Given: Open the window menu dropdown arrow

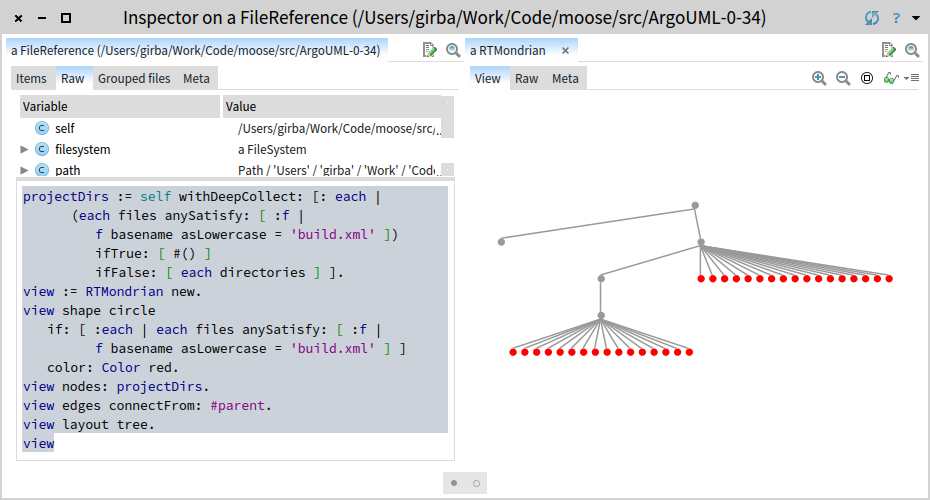Looking at the screenshot, I should click(x=916, y=18).
